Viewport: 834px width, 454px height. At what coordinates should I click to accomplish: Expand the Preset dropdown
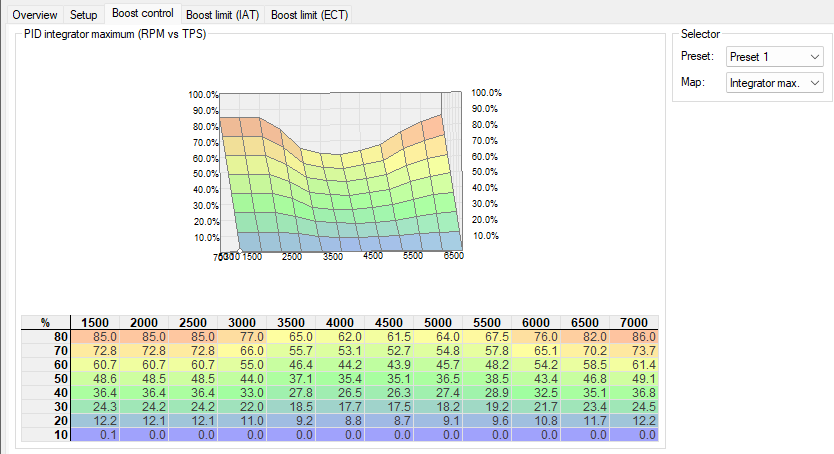point(775,57)
